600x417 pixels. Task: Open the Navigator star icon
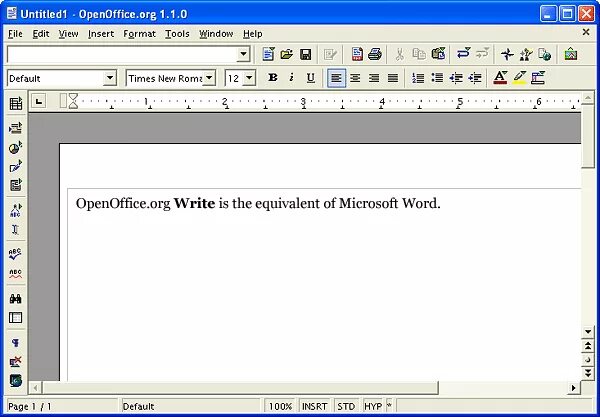[x=507, y=54]
